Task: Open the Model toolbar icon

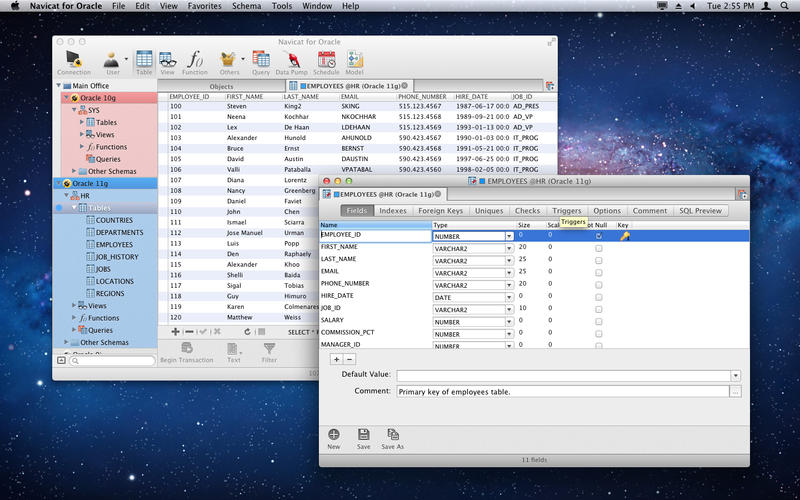Action: point(355,63)
